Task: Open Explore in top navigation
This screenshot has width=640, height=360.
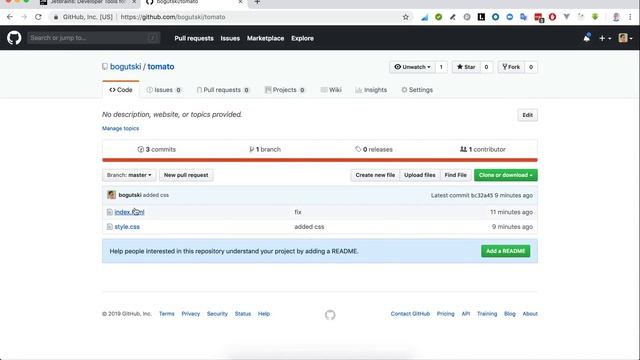Action: 302,38
